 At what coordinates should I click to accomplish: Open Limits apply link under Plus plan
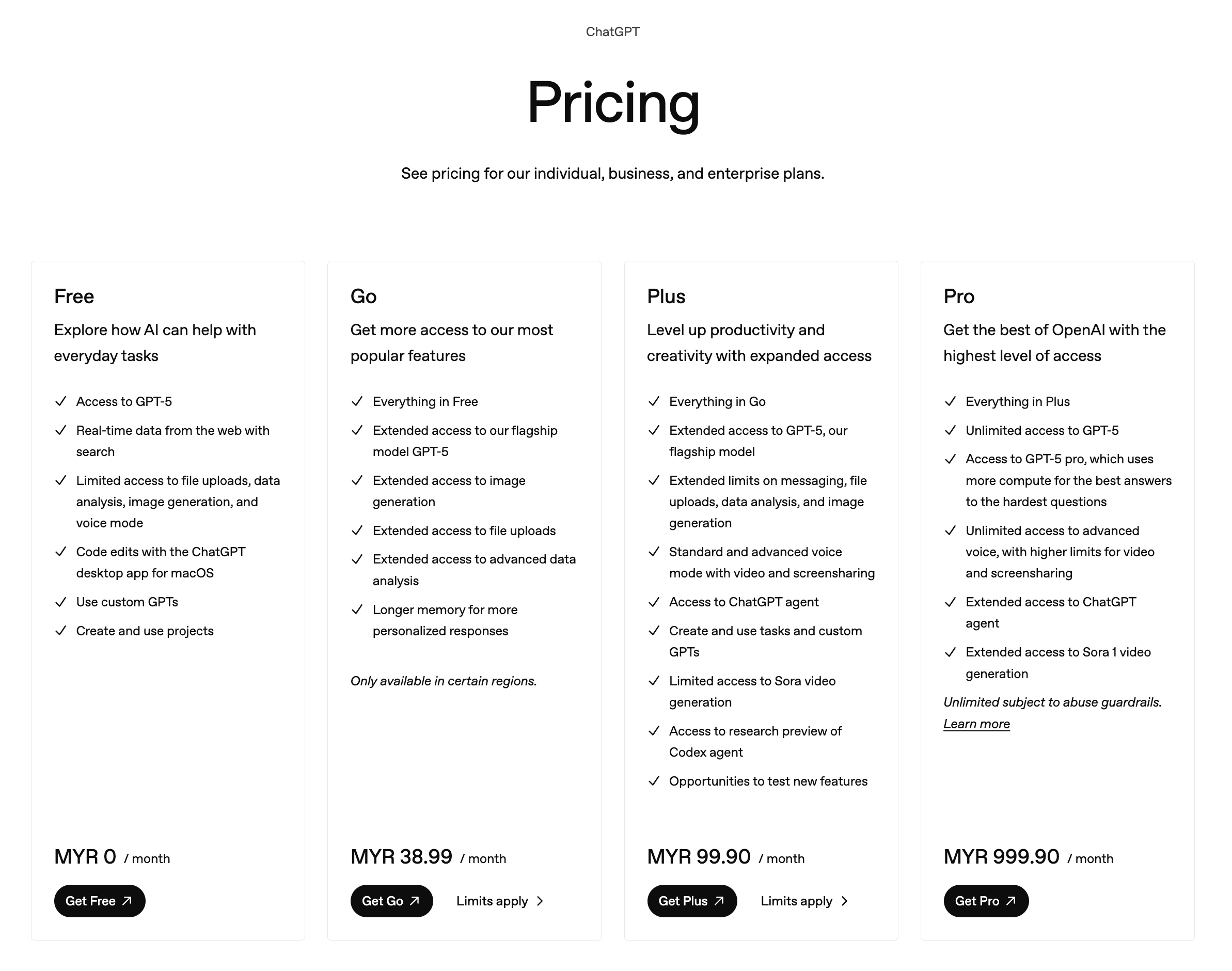tap(796, 901)
